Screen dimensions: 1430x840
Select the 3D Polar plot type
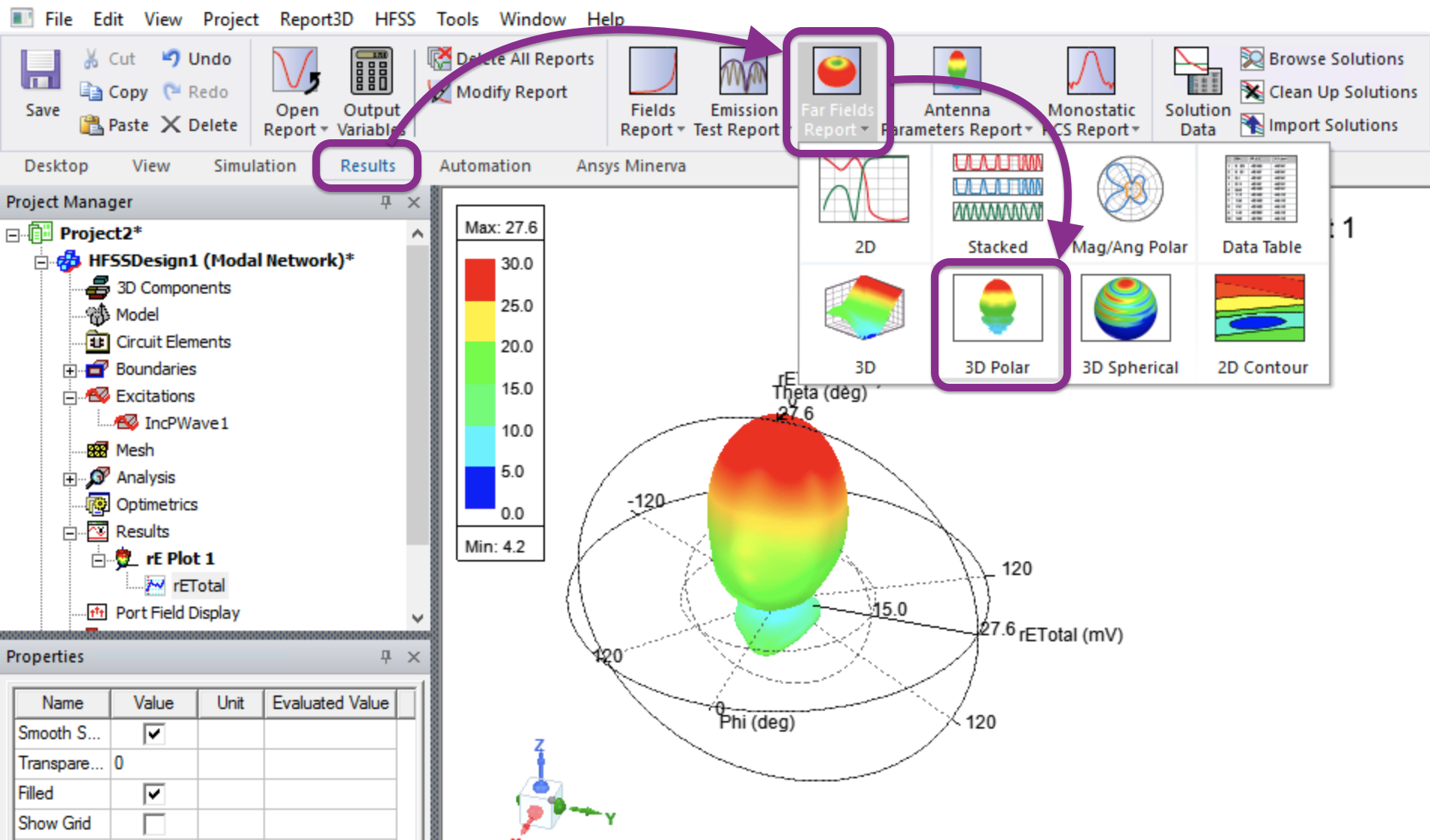pyautogui.click(x=997, y=324)
